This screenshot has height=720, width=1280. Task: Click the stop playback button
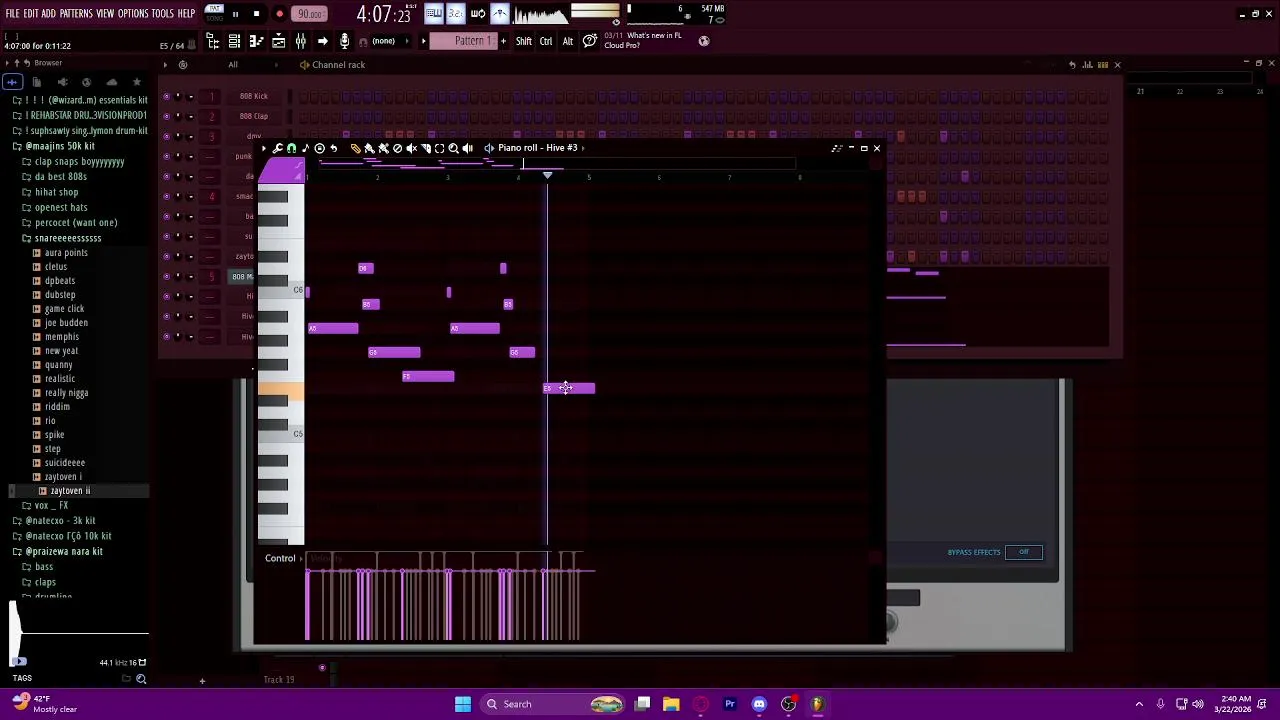[x=256, y=14]
